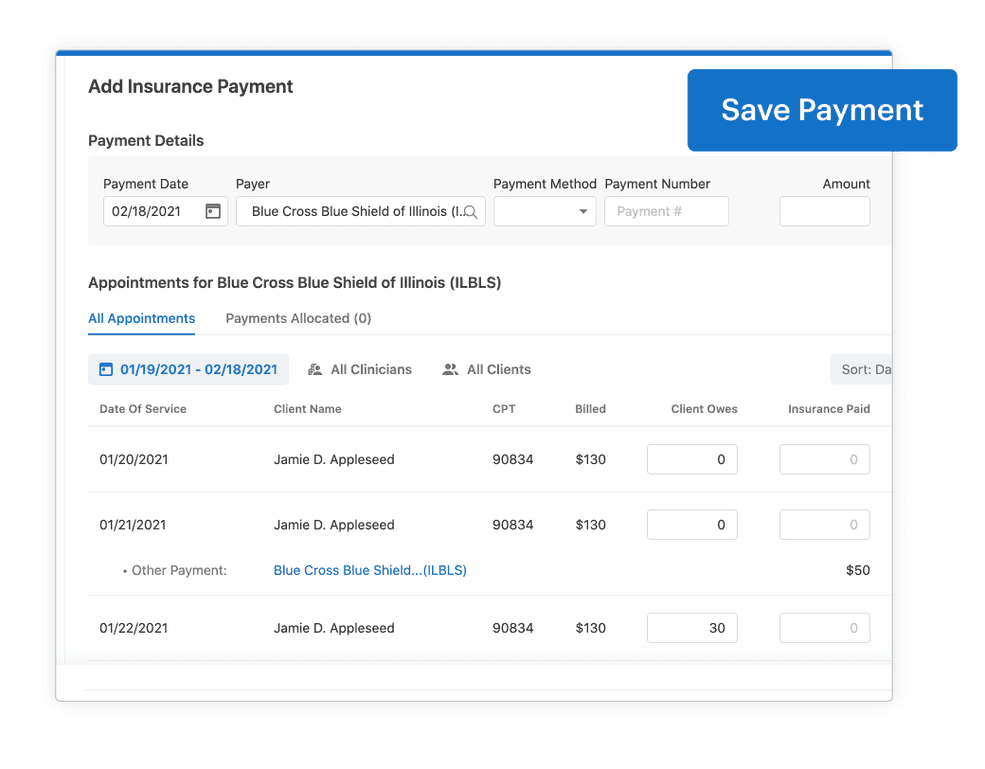Open the Sort dropdown
Screen dimensions: 985x769
[x=861, y=369]
